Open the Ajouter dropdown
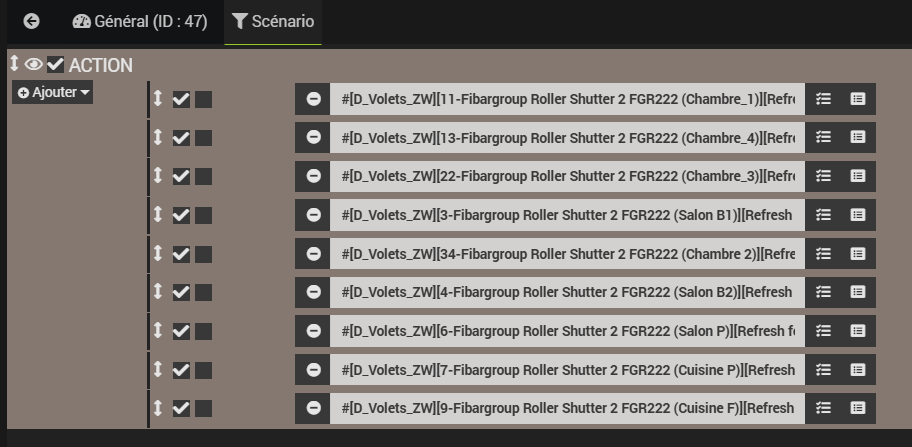The height and width of the screenshot is (447, 912). pos(53,93)
